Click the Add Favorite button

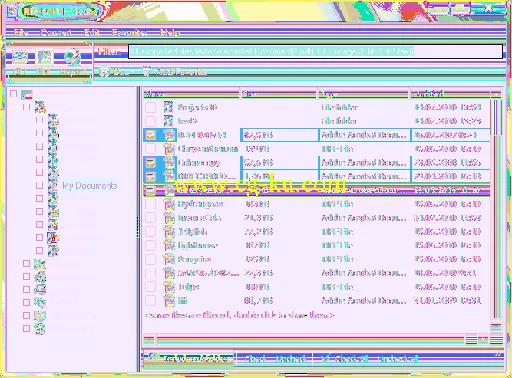tap(174, 71)
